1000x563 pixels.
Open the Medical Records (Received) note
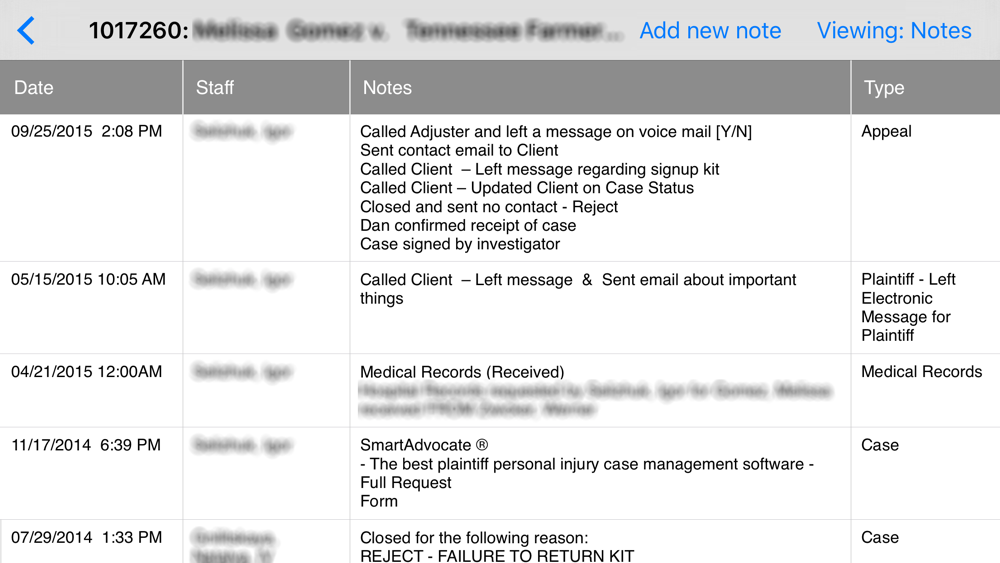click(462, 372)
